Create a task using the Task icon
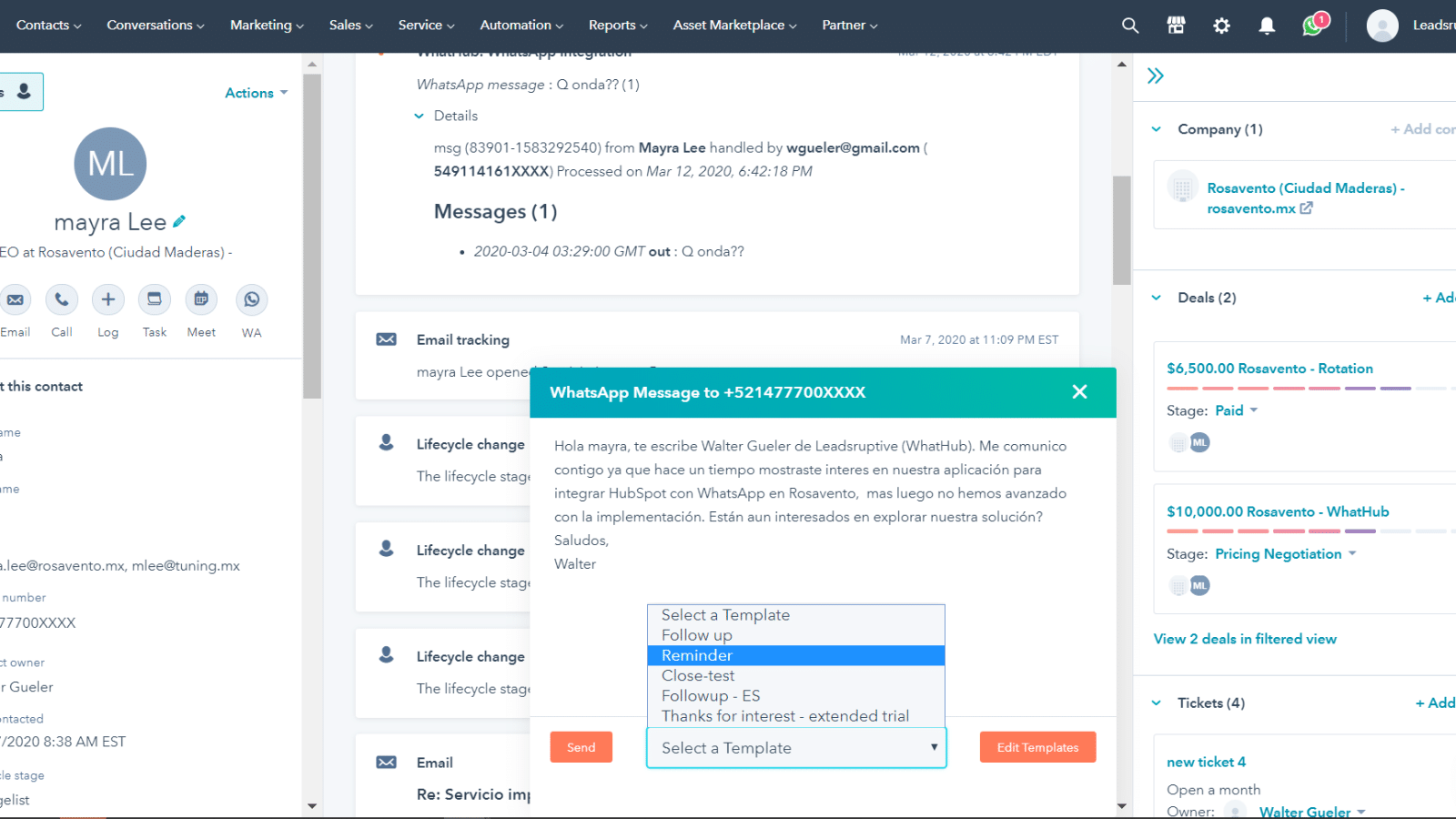Image resolution: width=1456 pixels, height=819 pixels. click(154, 298)
